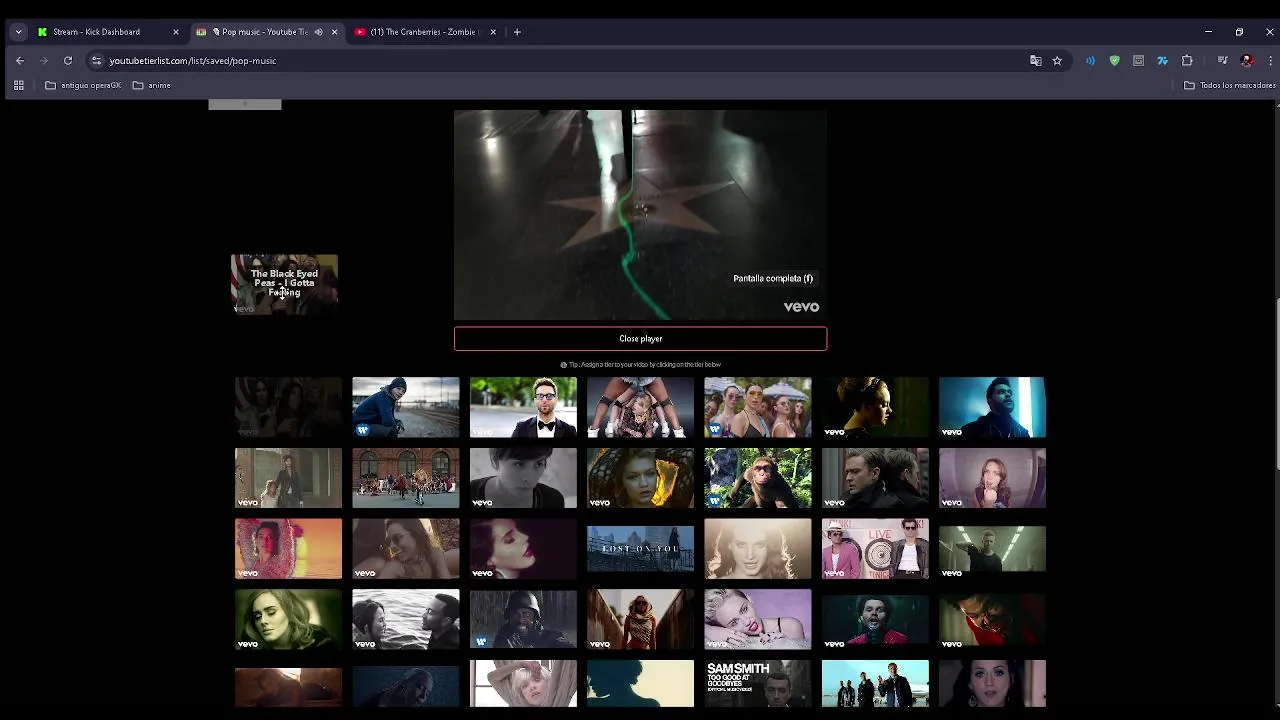Image resolution: width=1280 pixels, height=720 pixels.
Task: Open the green shield adblock extension
Action: click(1115, 60)
